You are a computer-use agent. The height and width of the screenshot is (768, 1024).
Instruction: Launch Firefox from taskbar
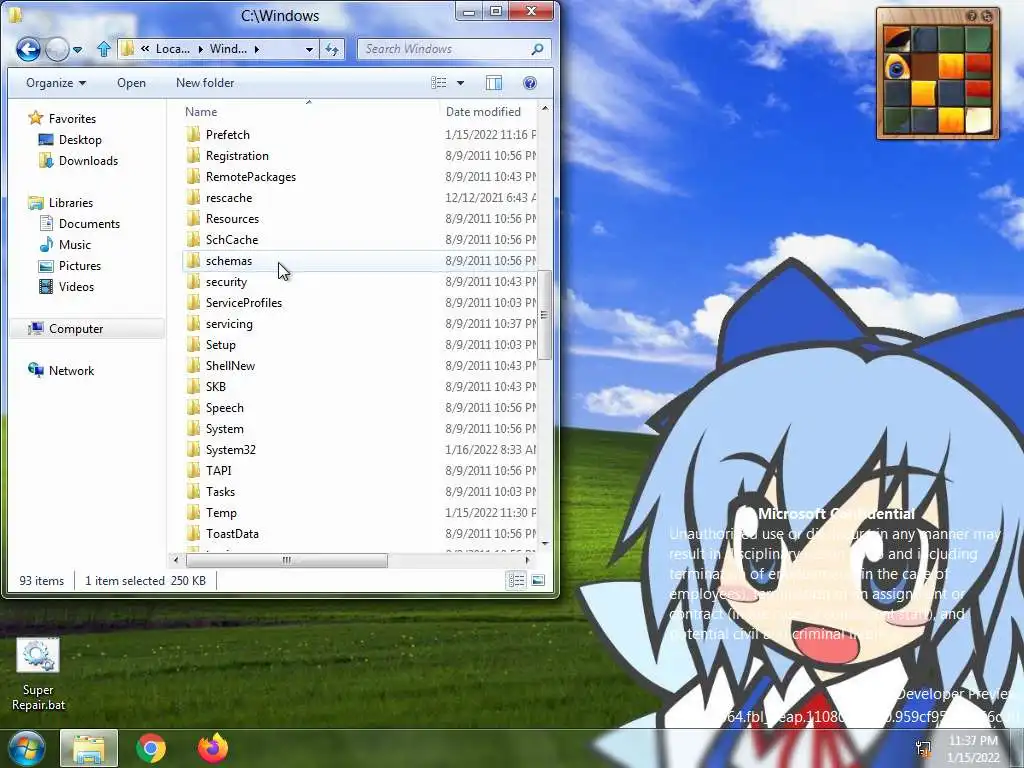(x=213, y=748)
